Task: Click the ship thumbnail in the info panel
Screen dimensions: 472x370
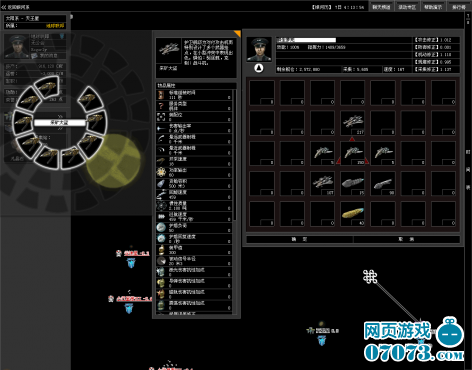Action: coord(169,50)
